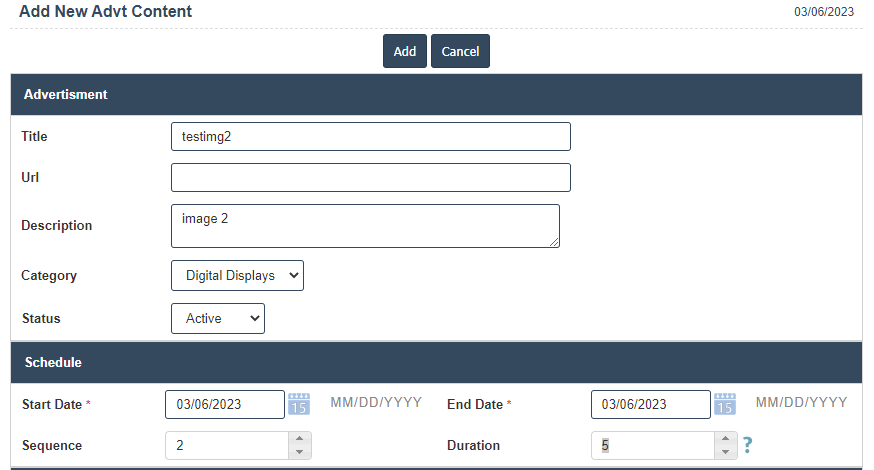Click into the Url input box
Screen dimensions: 874x470
coord(370,178)
